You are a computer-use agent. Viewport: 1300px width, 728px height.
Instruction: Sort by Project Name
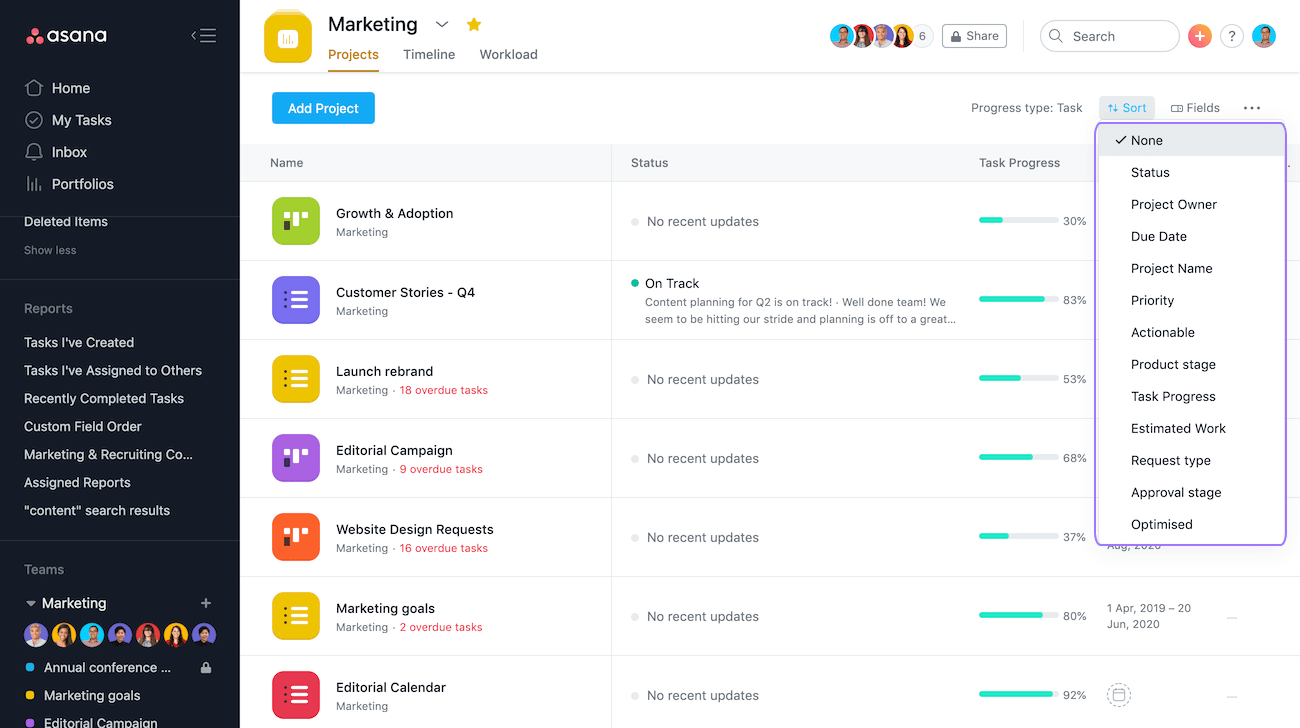[1190, 268]
